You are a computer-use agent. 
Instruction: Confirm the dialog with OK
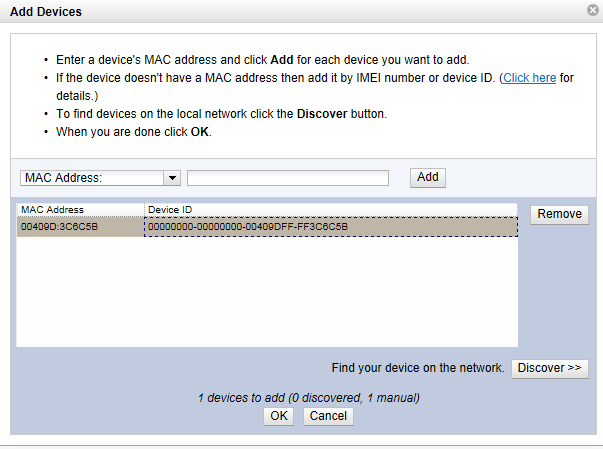(279, 416)
